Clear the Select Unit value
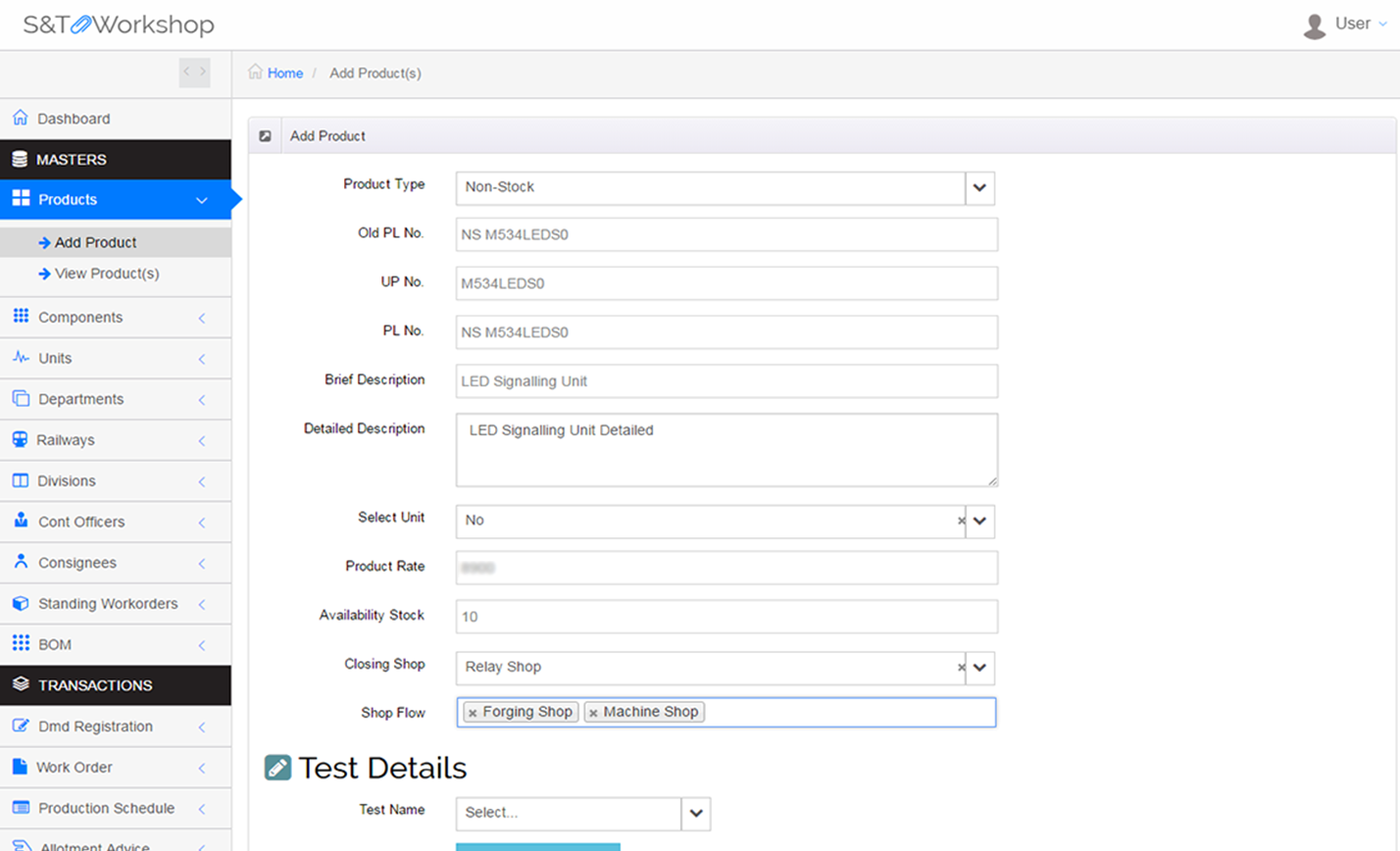The image size is (1400, 851). pos(961,521)
